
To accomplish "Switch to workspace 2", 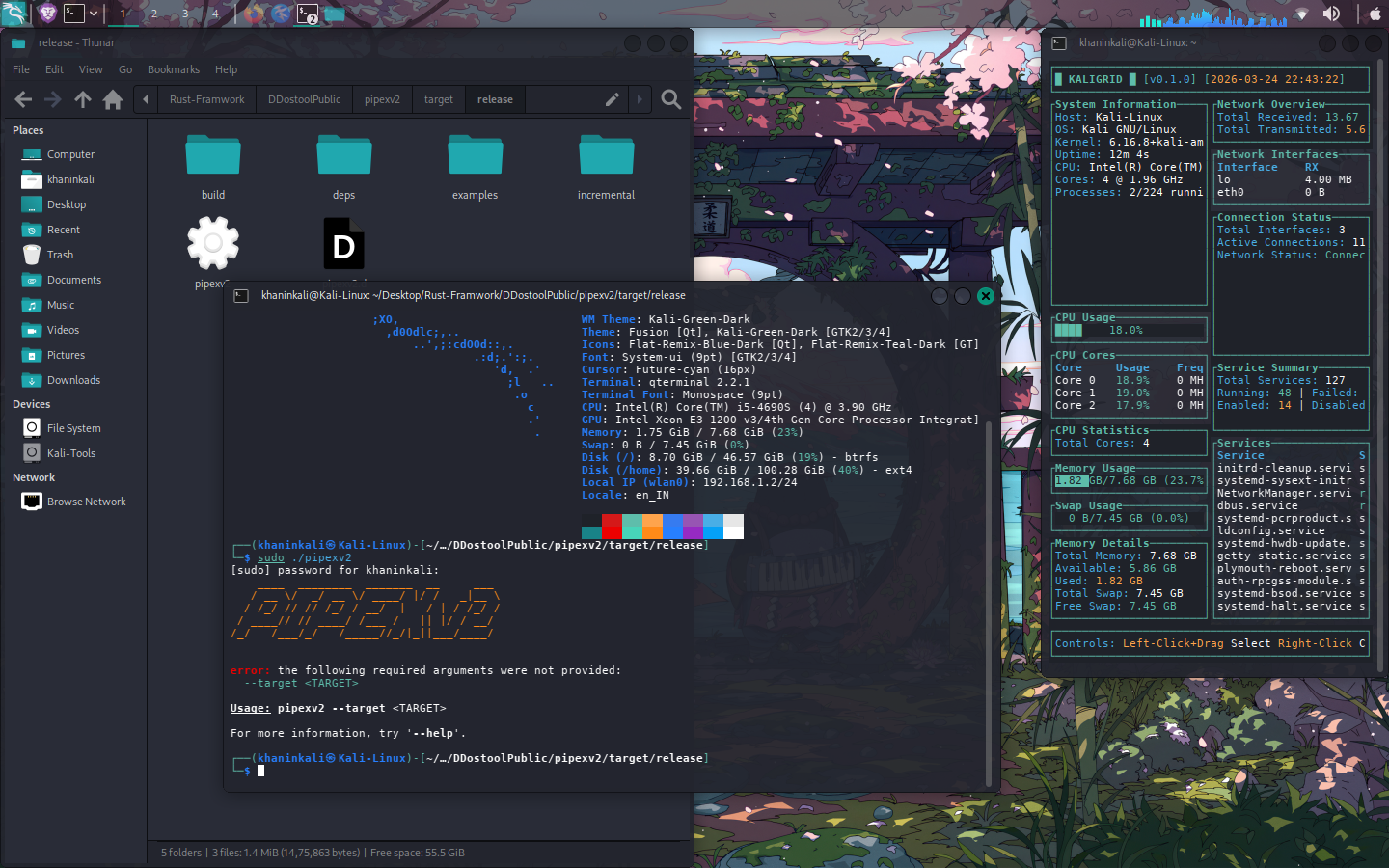I will pos(153,14).
